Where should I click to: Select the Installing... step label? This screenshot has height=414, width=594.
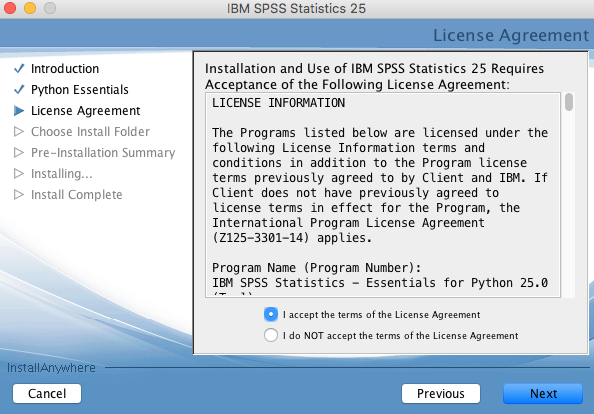click(x=61, y=174)
